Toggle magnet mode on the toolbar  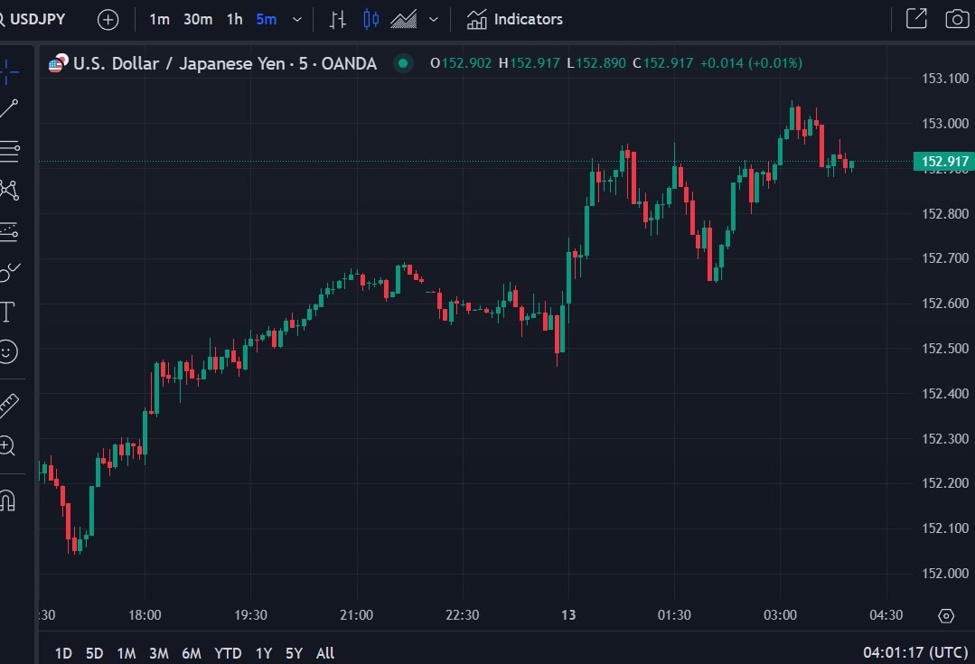[x=8, y=500]
